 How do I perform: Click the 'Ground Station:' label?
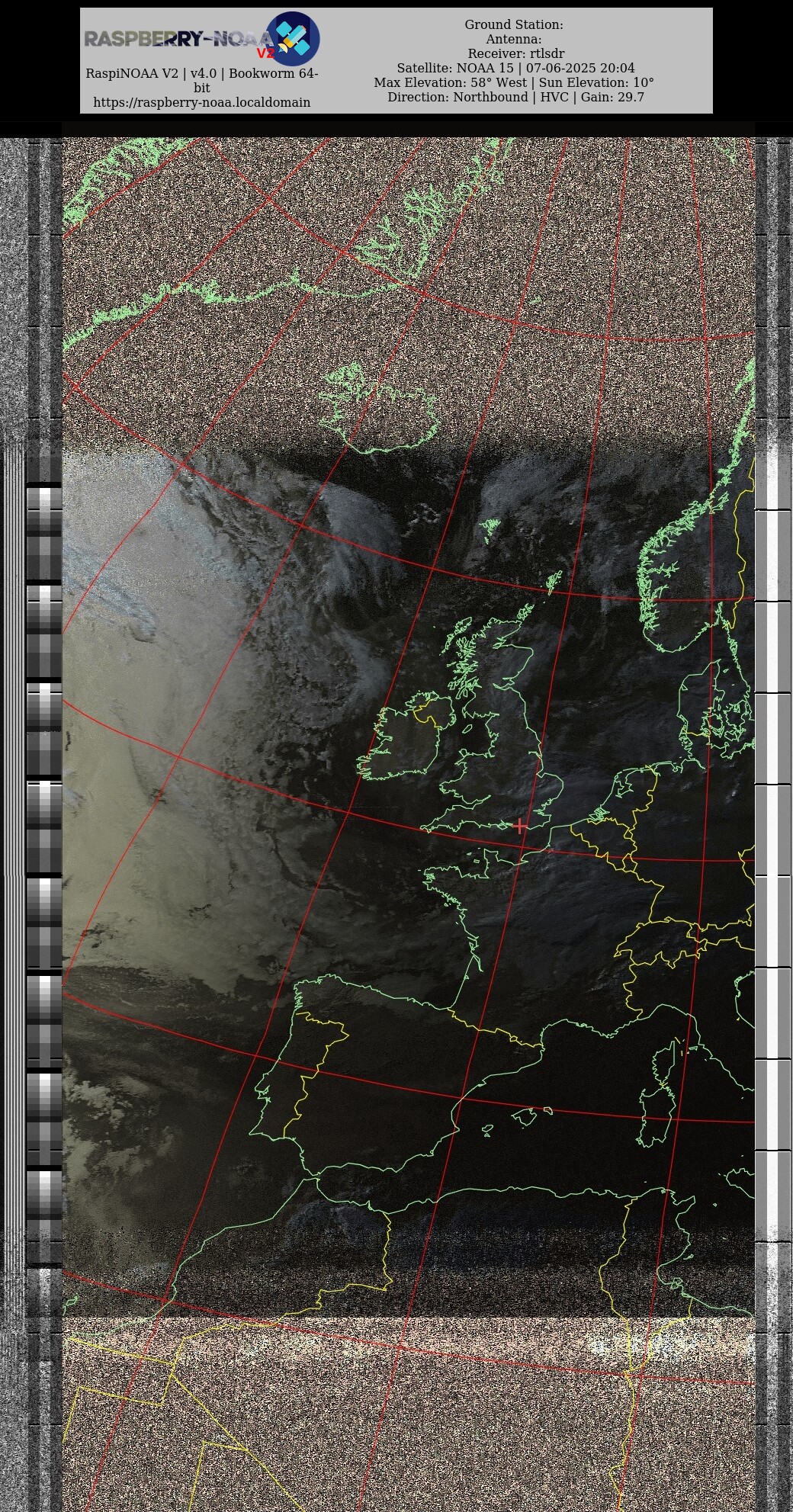(x=514, y=25)
